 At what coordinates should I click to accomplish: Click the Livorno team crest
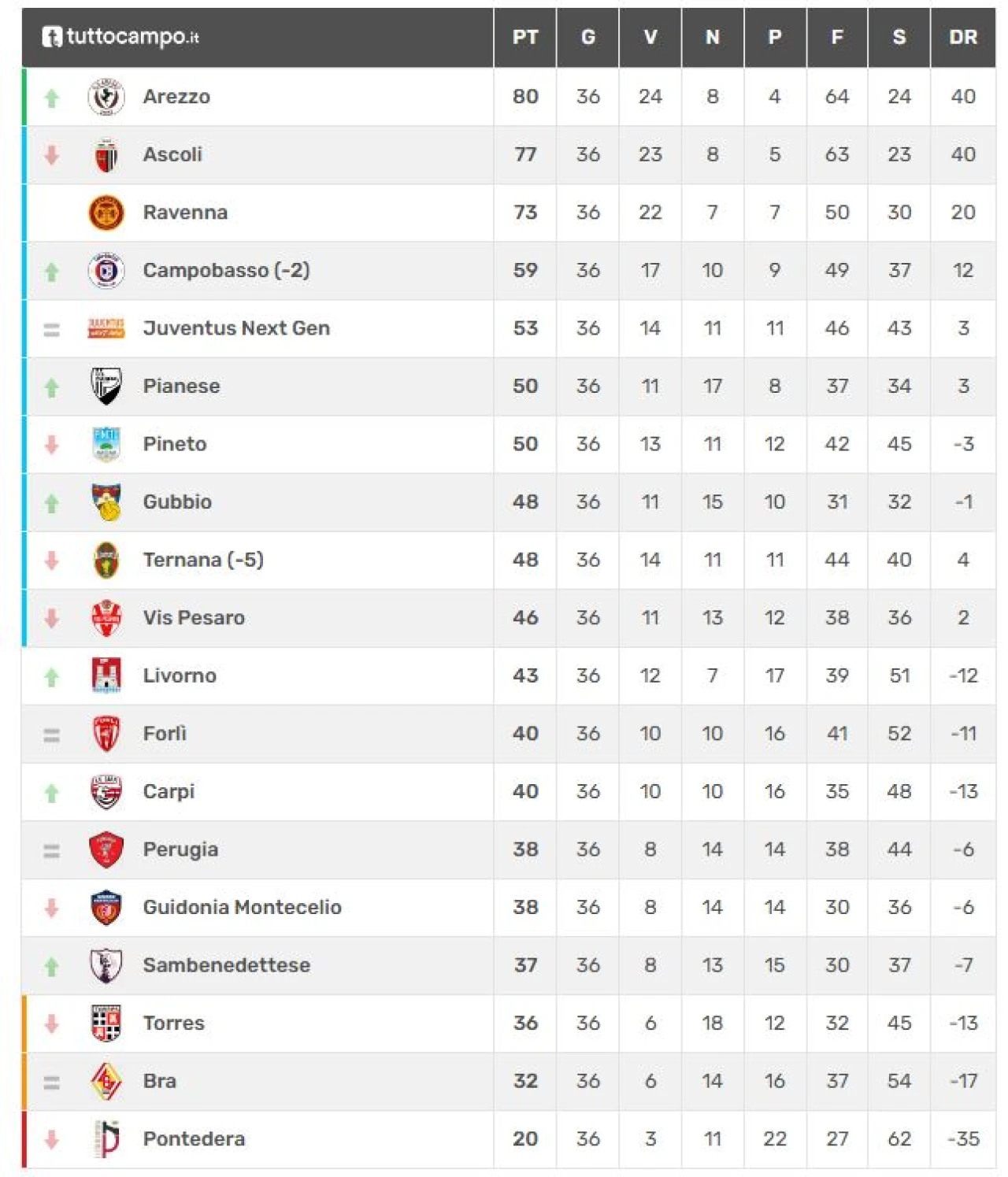pos(106,675)
